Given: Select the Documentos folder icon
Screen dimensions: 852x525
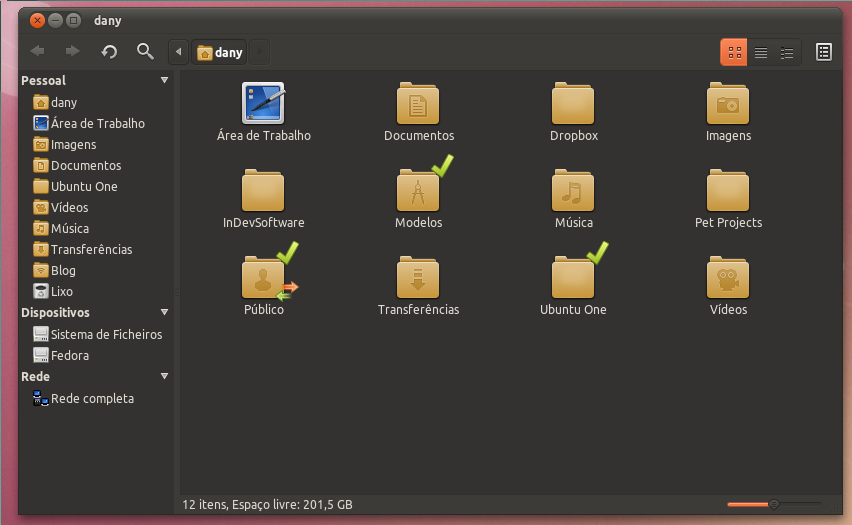Looking at the screenshot, I should point(418,103).
